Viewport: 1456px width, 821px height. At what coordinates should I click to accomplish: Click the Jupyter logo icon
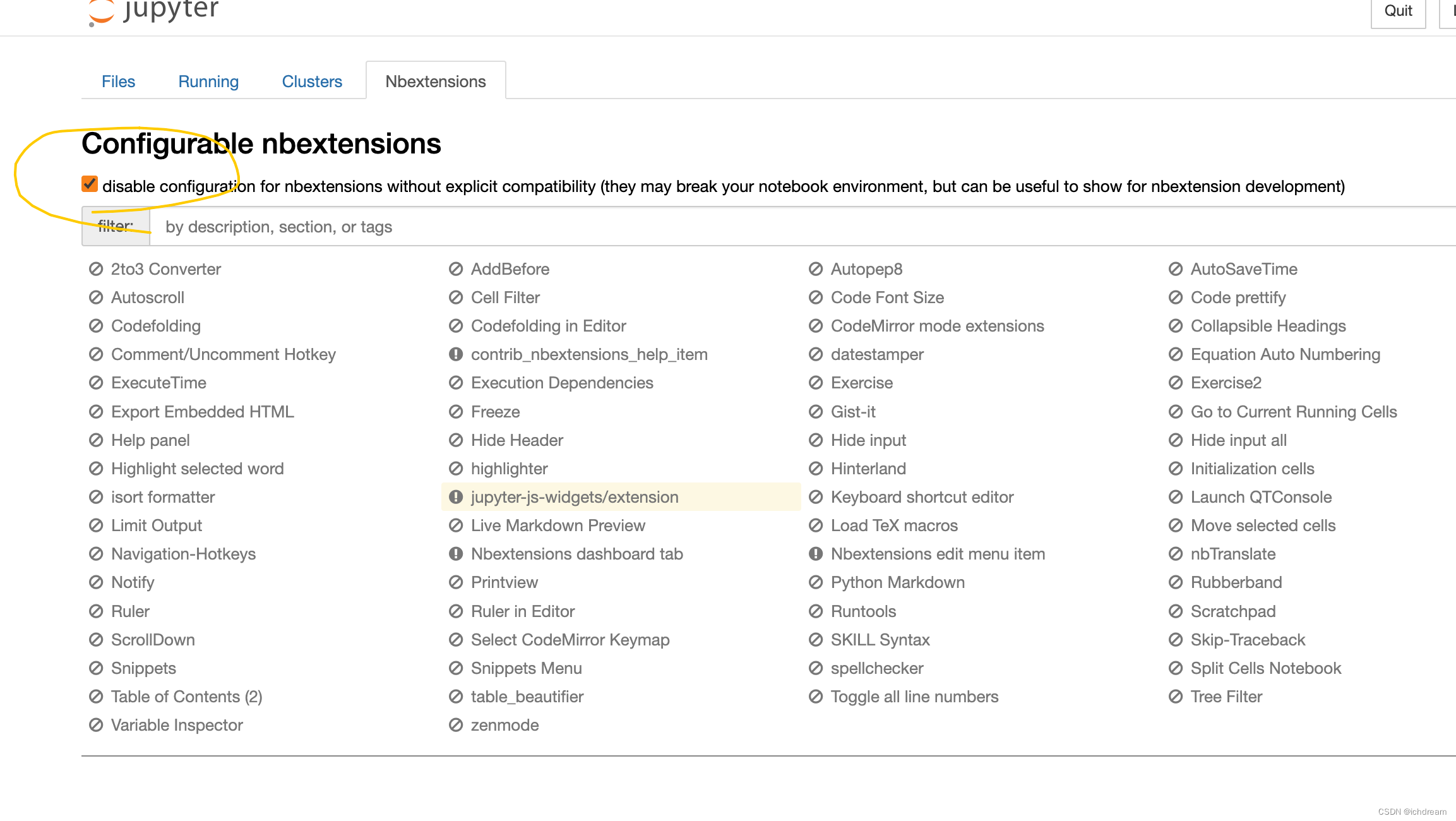click(101, 13)
